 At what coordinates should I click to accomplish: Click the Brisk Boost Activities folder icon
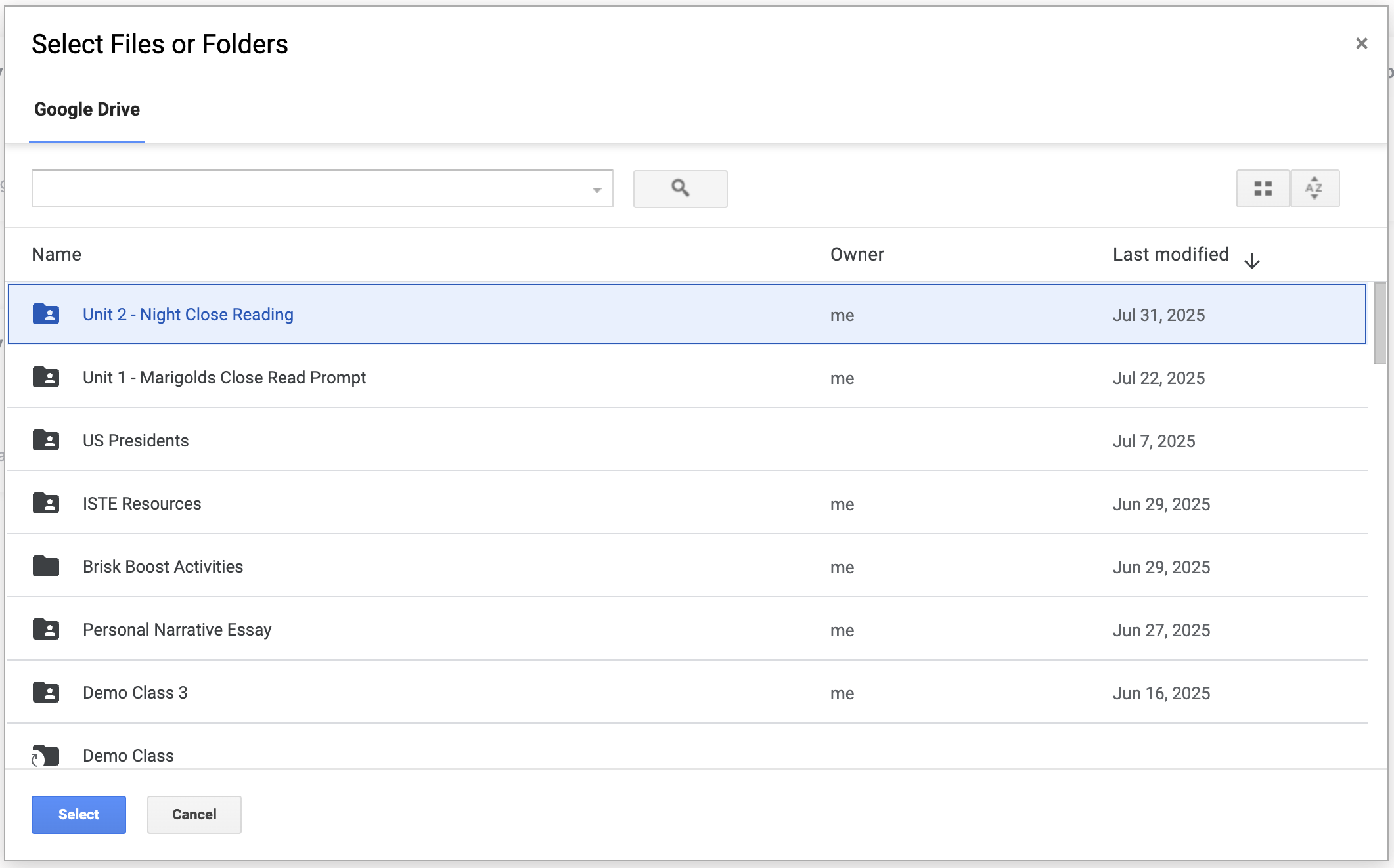point(46,567)
